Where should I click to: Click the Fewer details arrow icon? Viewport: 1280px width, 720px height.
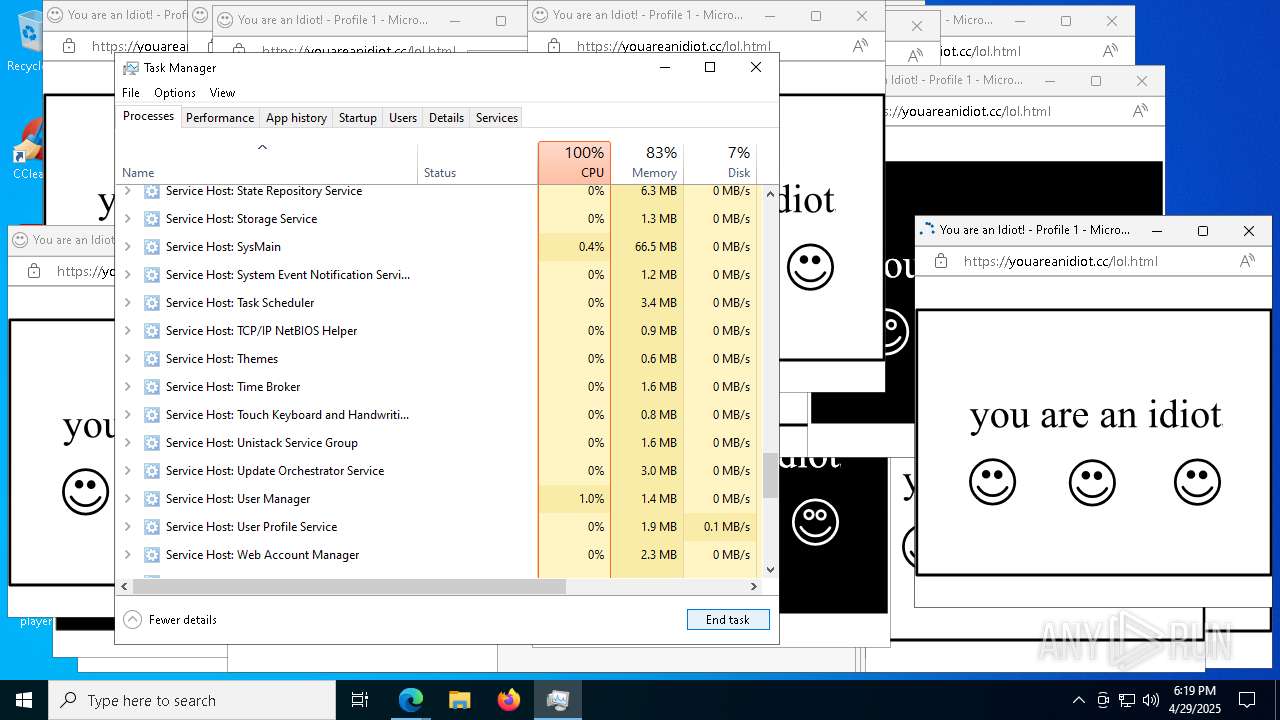coord(132,620)
